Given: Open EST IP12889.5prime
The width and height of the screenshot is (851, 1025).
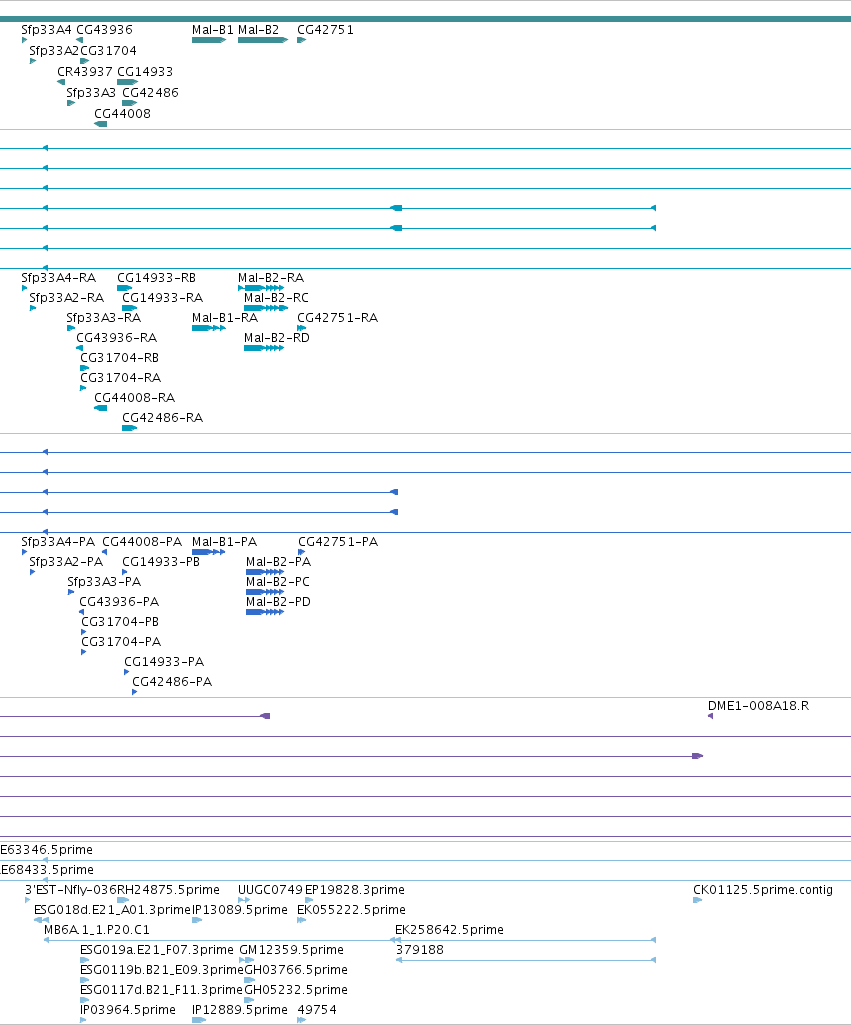Looking at the screenshot, I should [x=199, y=1020].
